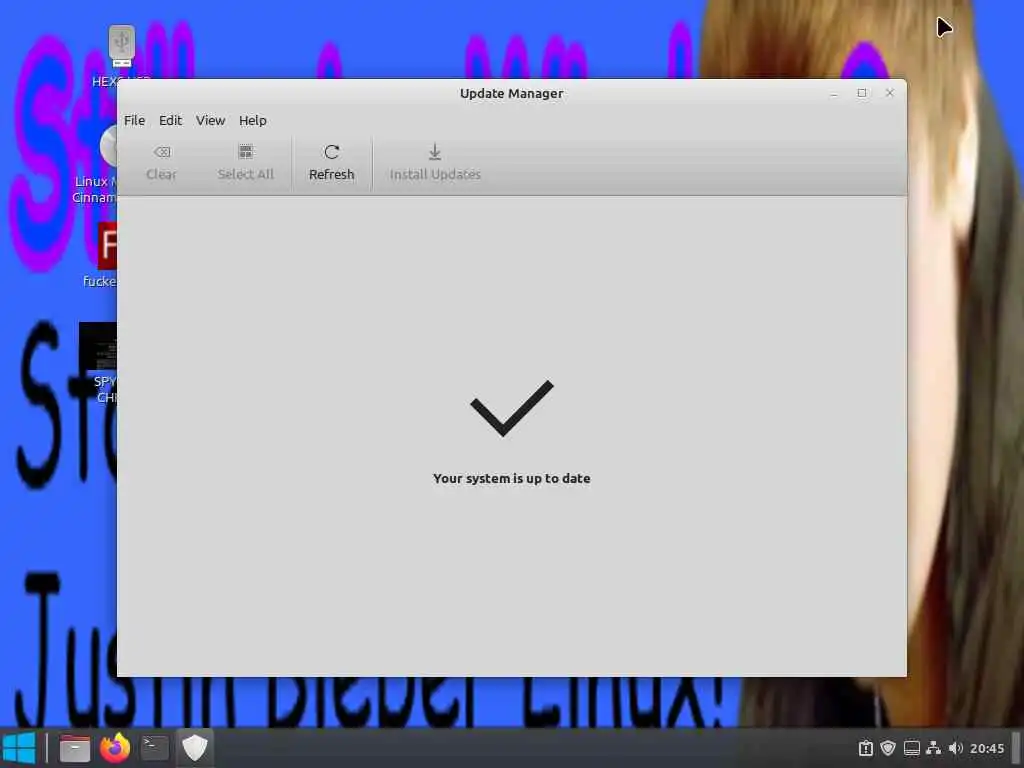
Task: Open the View menu
Action: pyautogui.click(x=210, y=121)
